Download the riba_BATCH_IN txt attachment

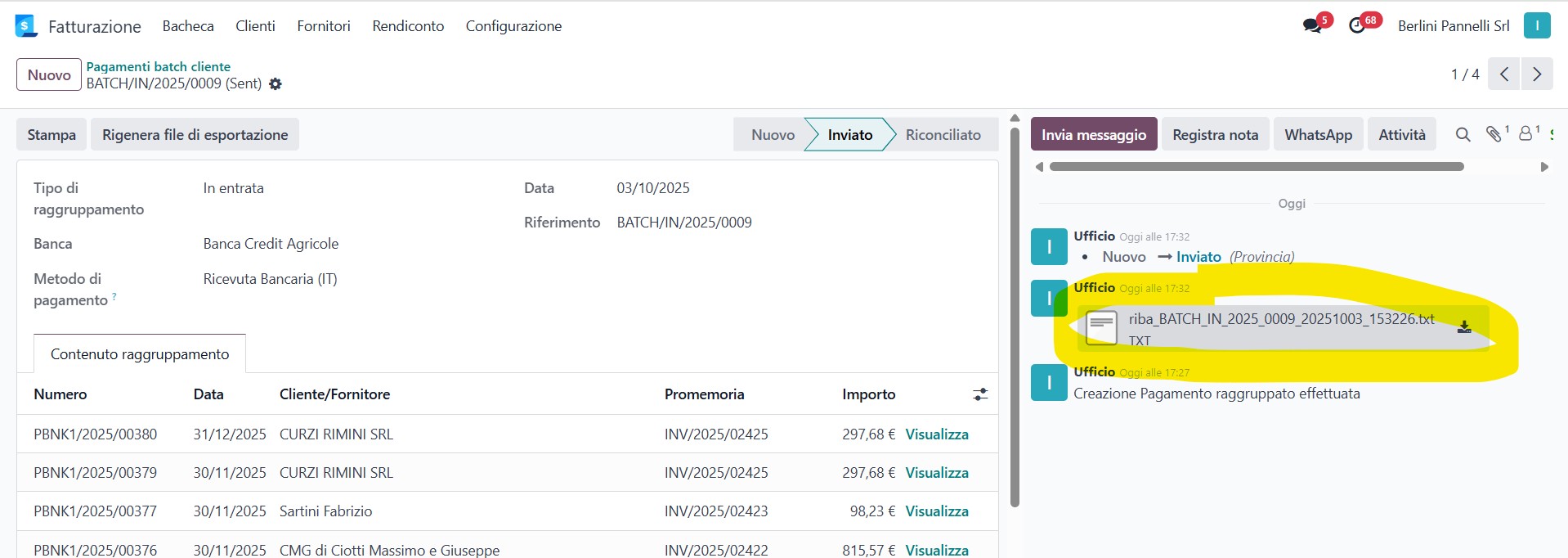pyautogui.click(x=1464, y=327)
